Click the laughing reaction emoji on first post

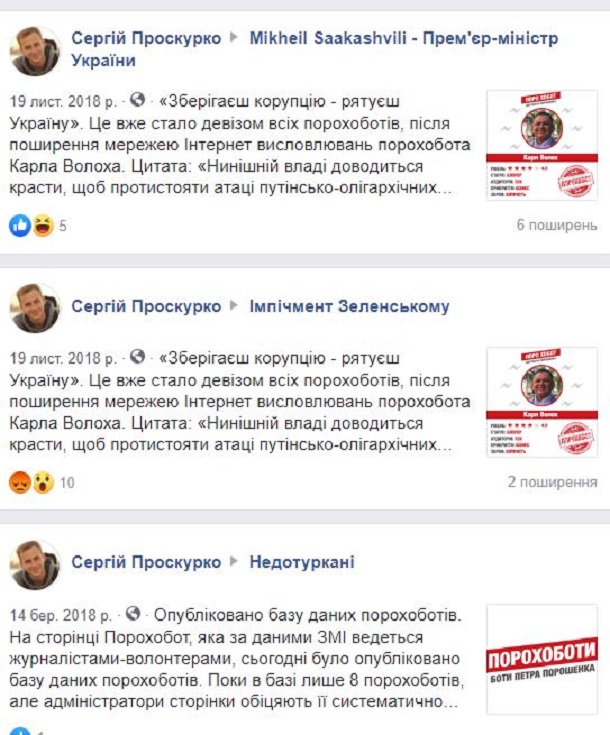click(x=43, y=225)
